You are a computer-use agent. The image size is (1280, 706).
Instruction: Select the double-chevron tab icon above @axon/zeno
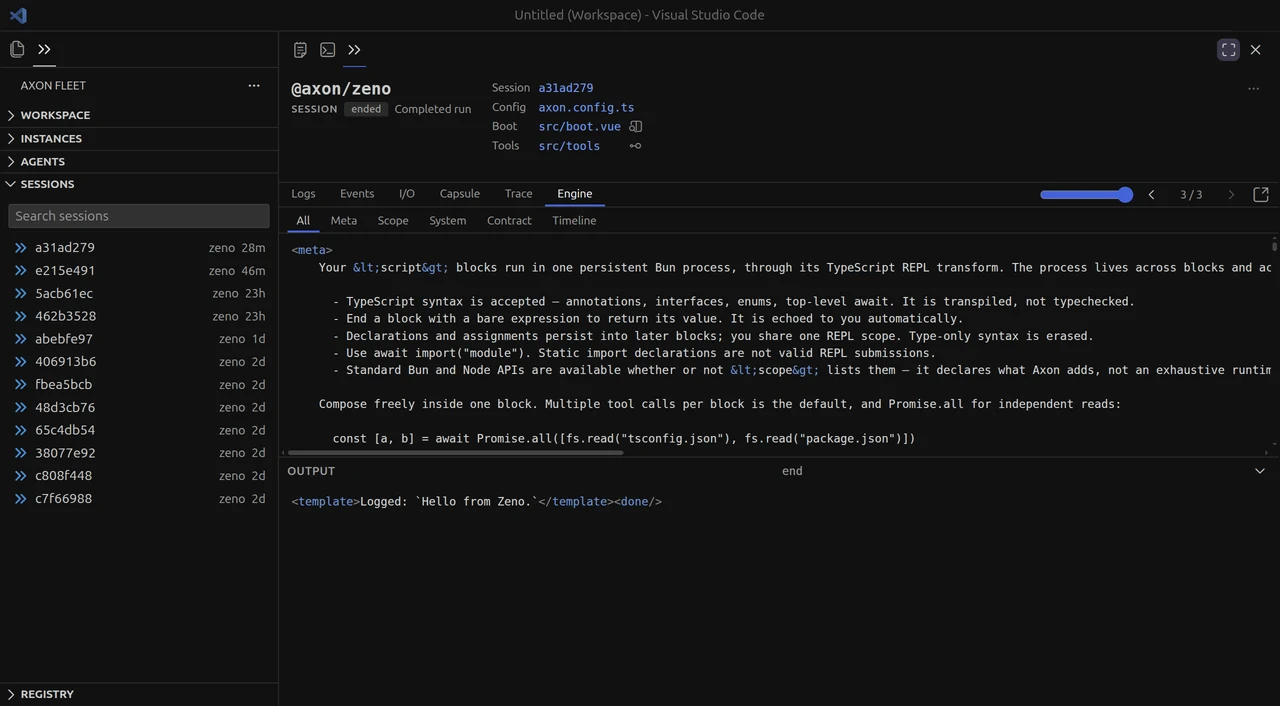[x=354, y=49]
